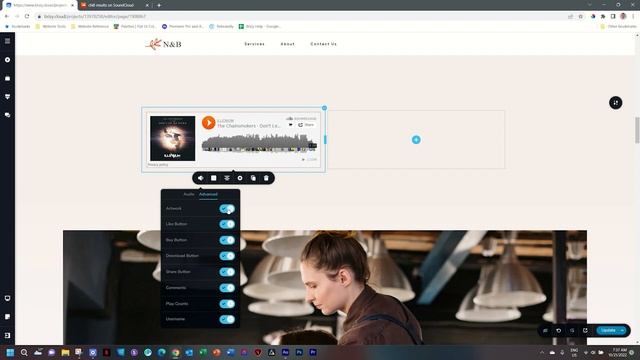Click the square style icon in element toolbar
The height and width of the screenshot is (360, 640).
click(213, 178)
